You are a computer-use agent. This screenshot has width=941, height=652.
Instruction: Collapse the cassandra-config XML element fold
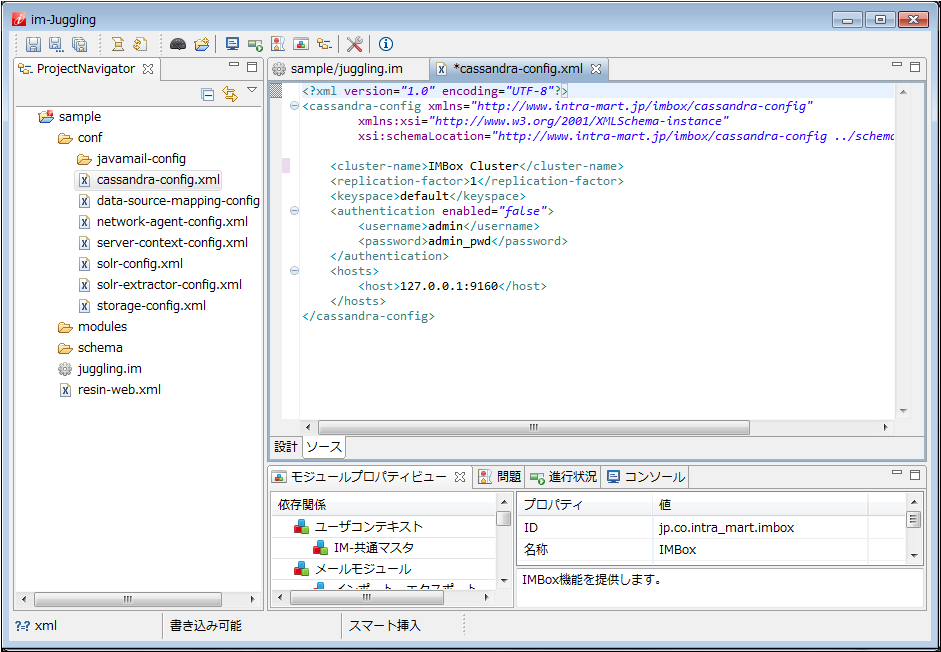(294, 106)
